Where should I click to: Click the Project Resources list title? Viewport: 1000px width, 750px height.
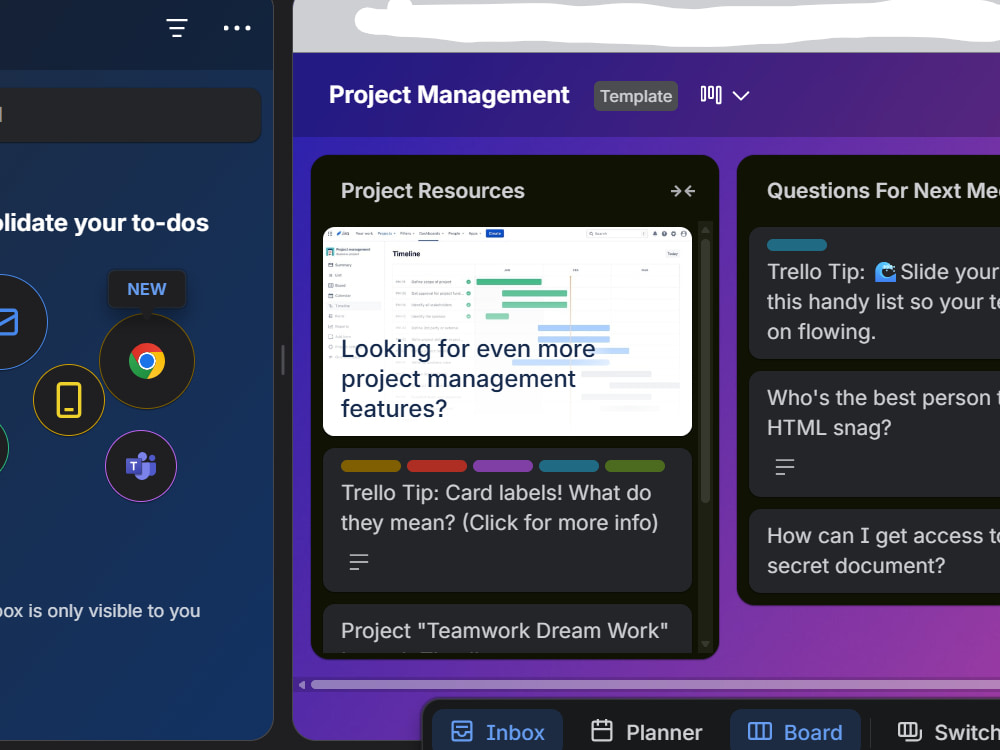(x=432, y=191)
